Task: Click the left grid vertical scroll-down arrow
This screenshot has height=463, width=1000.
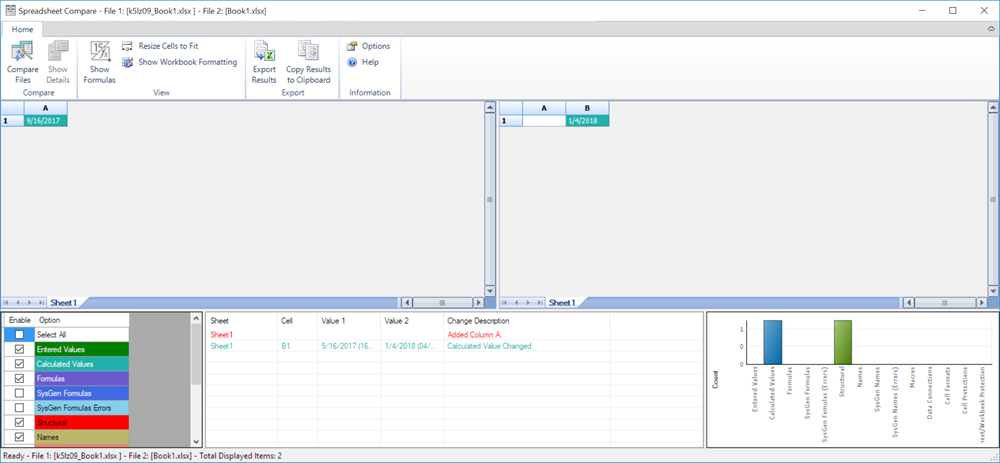Action: pyautogui.click(x=490, y=291)
